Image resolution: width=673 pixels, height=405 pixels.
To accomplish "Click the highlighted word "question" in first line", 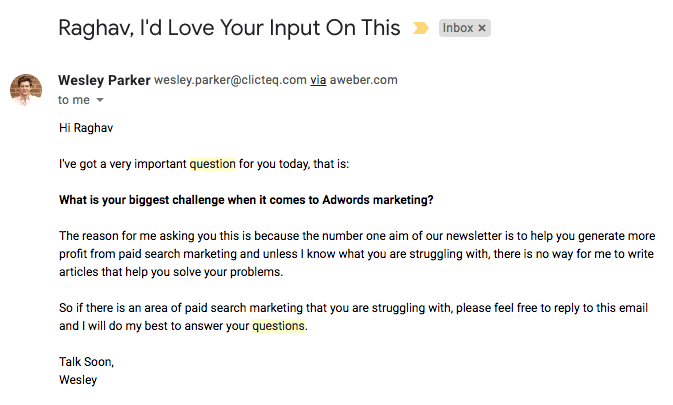I will coord(212,164).
